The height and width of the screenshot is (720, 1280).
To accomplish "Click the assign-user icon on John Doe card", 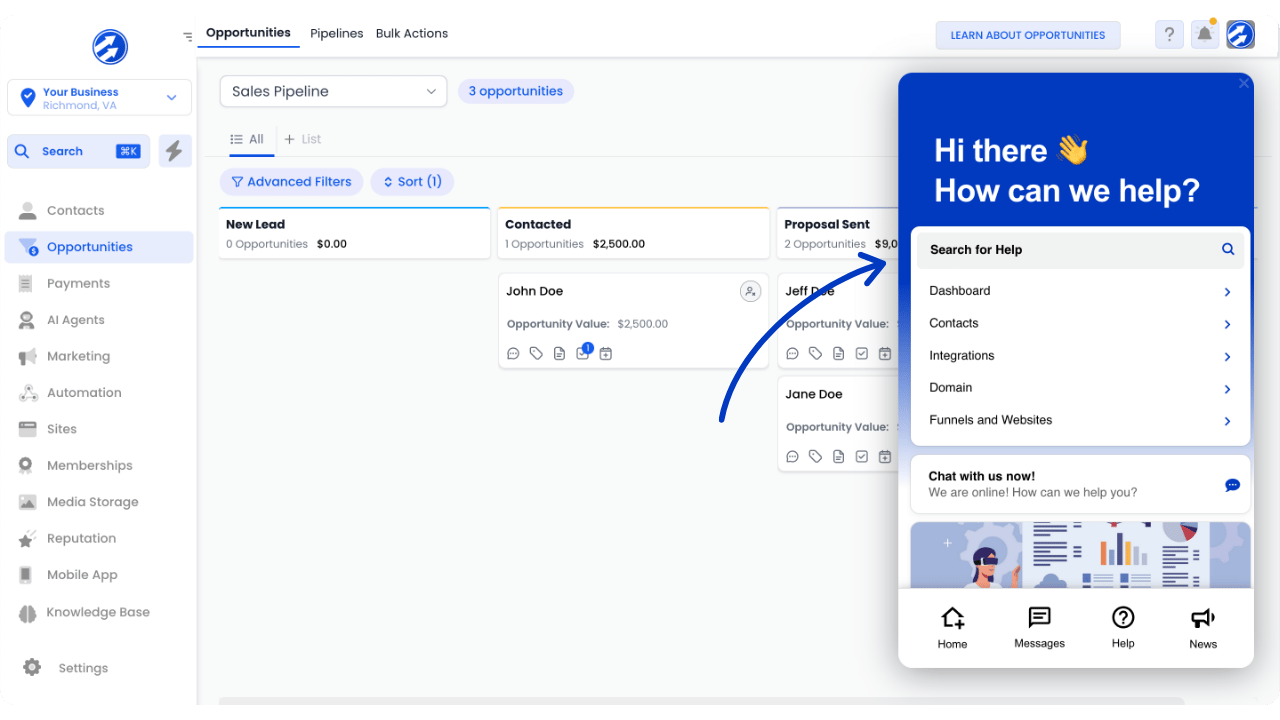I will (x=750, y=291).
